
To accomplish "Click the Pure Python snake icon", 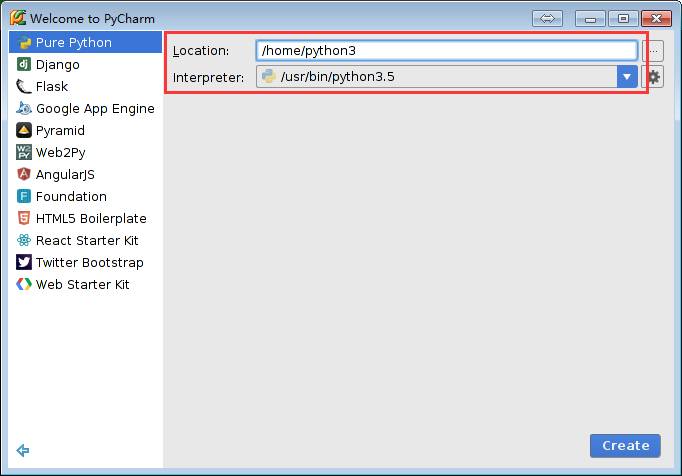I will tap(24, 43).
